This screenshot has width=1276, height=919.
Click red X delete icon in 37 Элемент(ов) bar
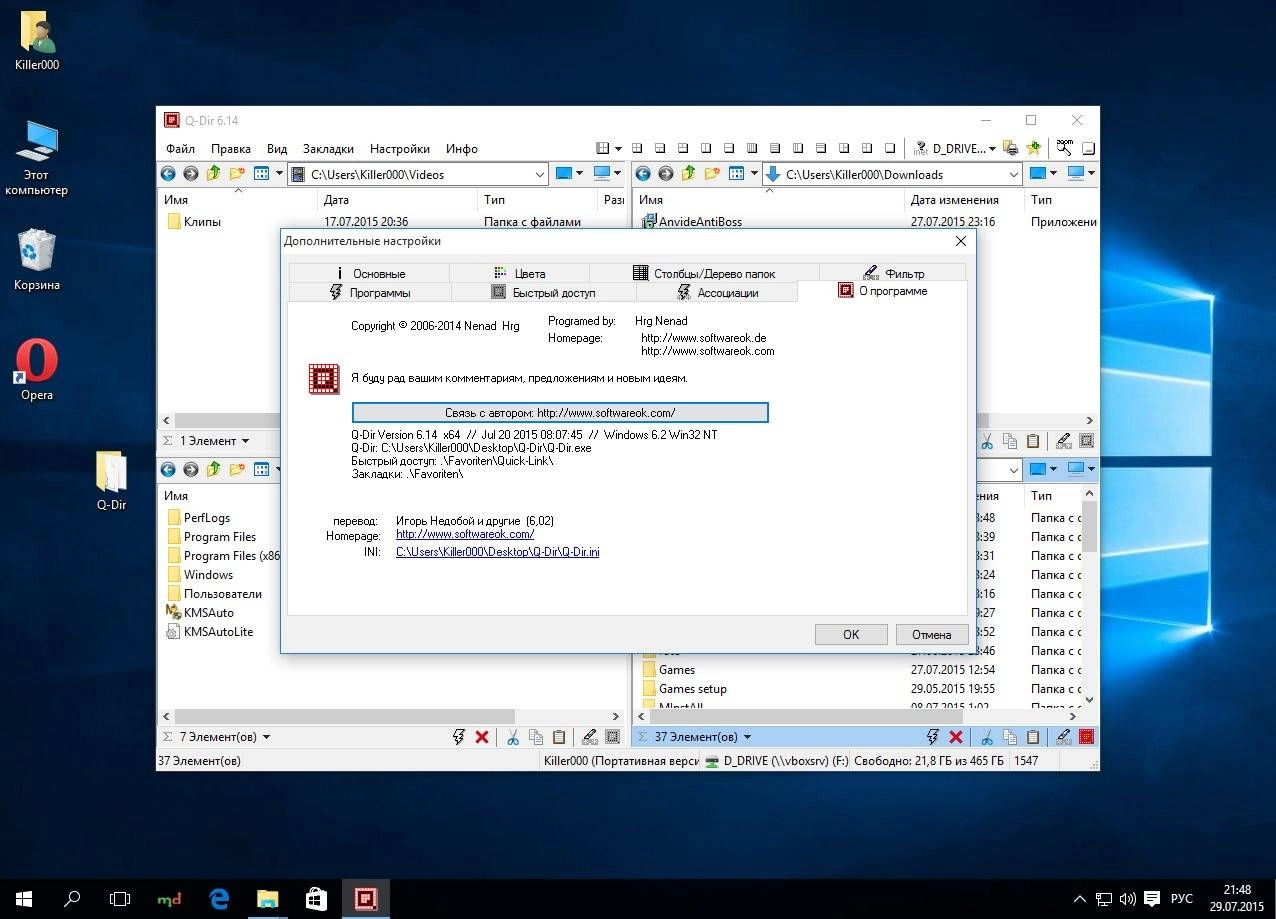956,737
